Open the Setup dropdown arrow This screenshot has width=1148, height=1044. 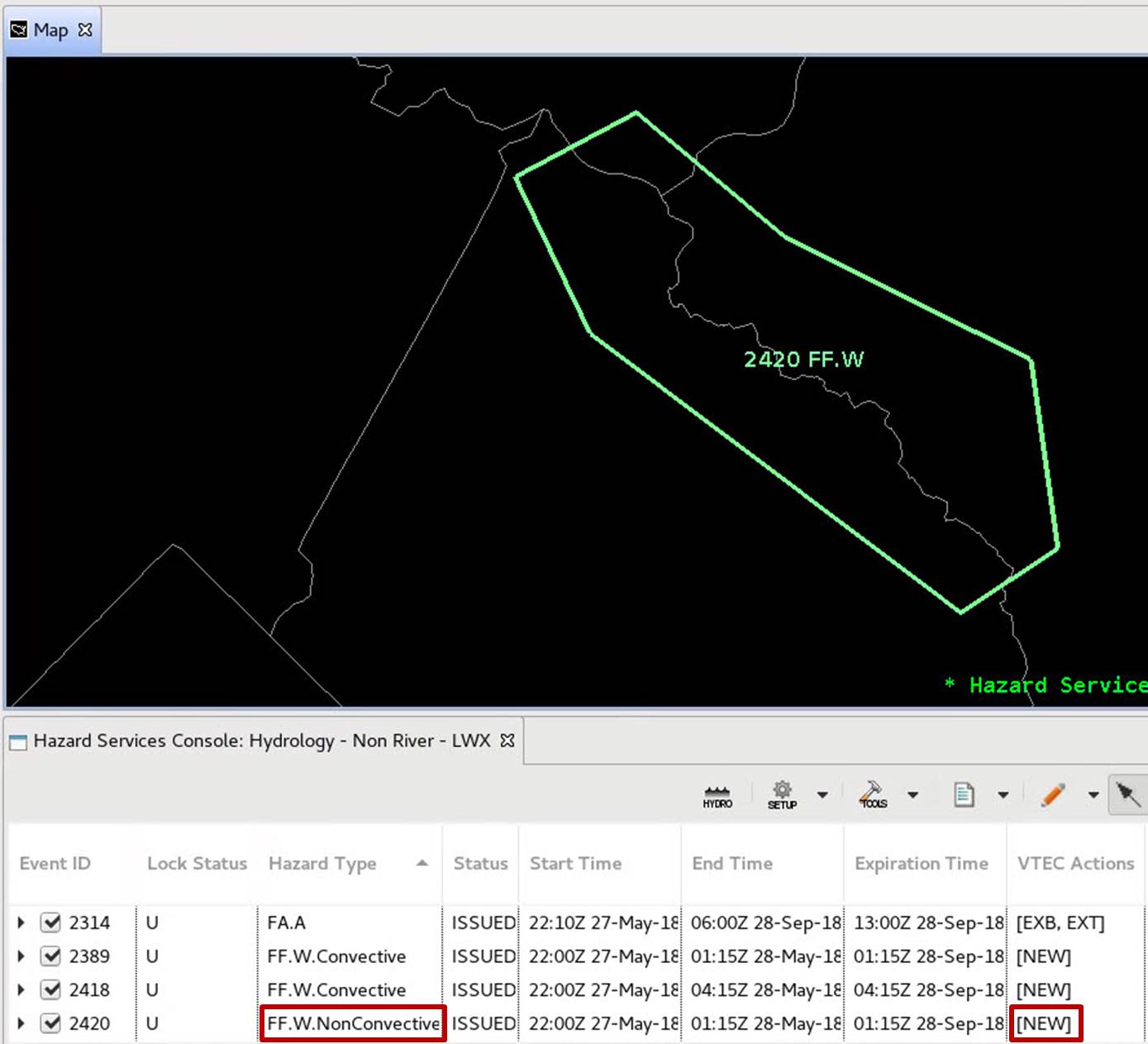[822, 795]
